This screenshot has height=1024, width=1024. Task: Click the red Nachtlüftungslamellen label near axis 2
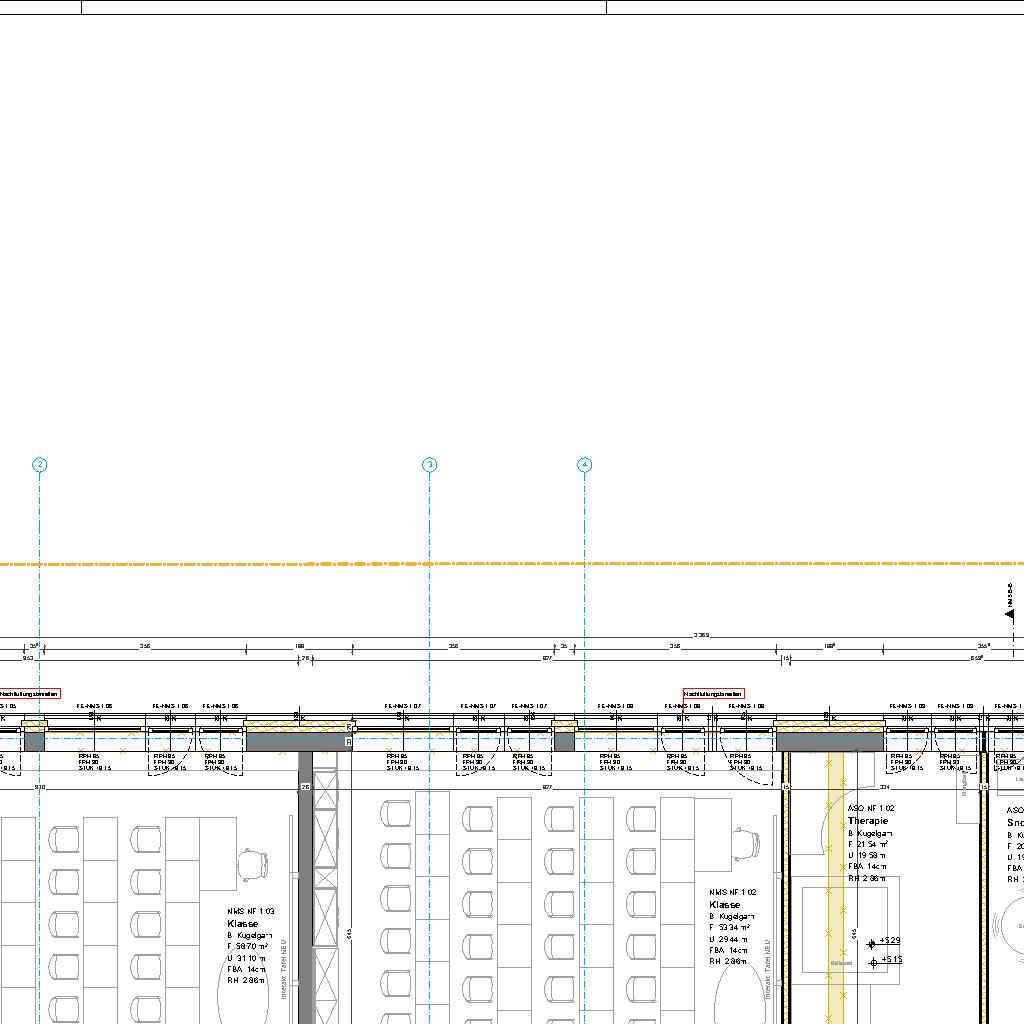coord(30,693)
